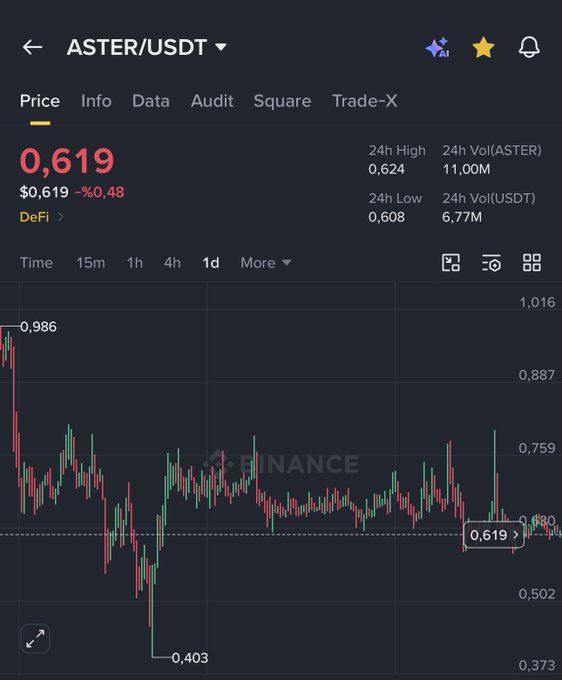Expand the More intervals dropdown
The width and height of the screenshot is (562, 680).
[266, 263]
